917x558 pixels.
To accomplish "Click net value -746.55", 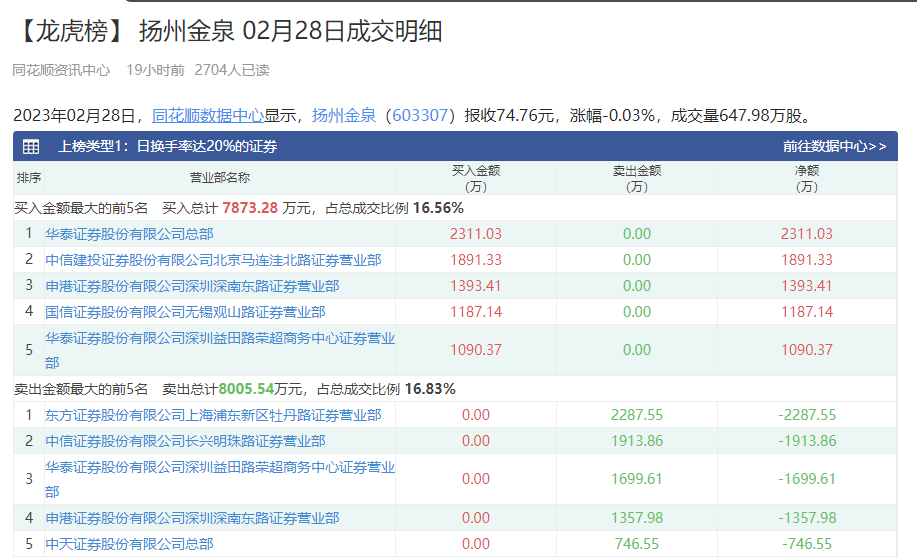I will point(807,544).
